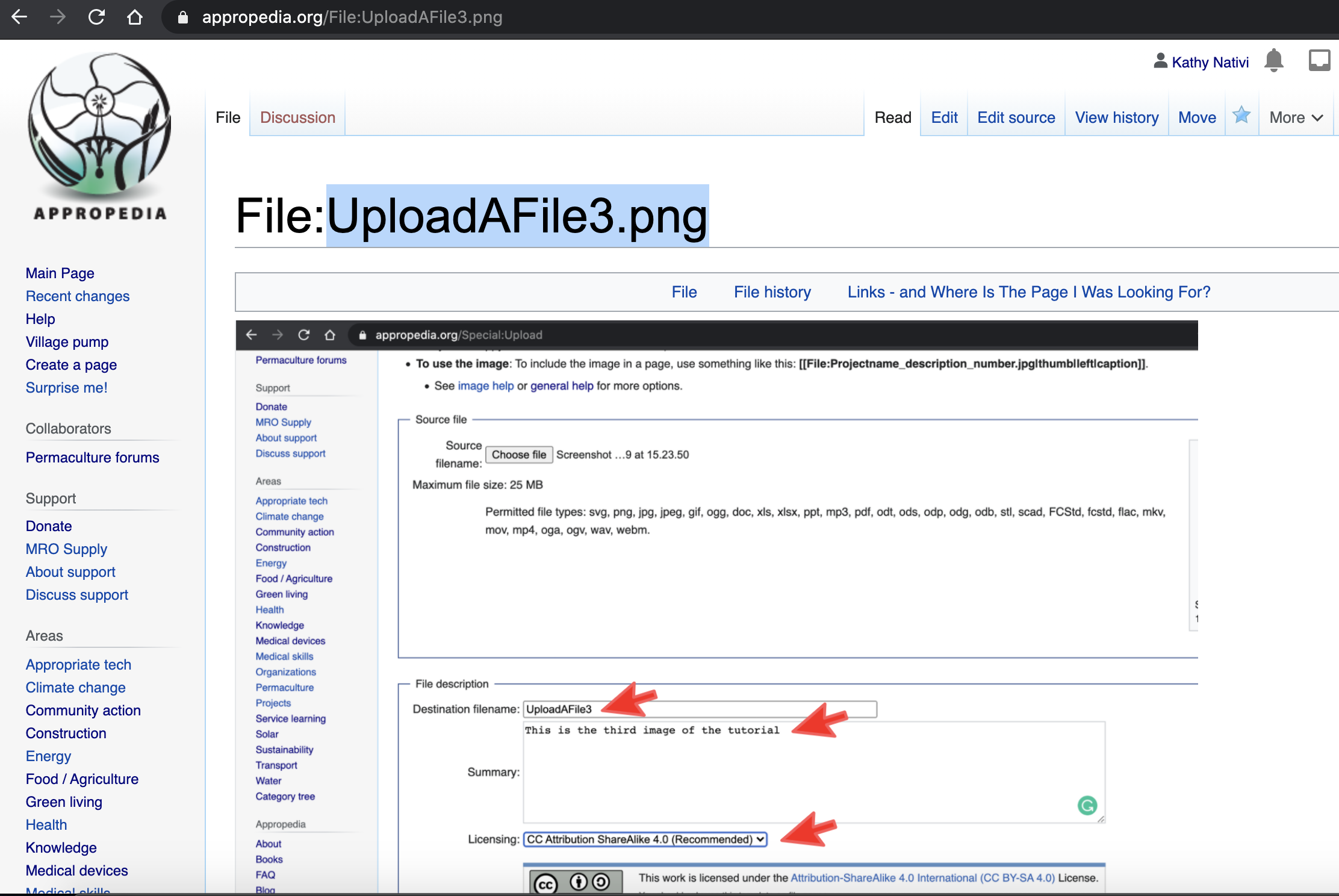Click the browser back arrow
This screenshot has width=1339, height=896.
[x=19, y=17]
